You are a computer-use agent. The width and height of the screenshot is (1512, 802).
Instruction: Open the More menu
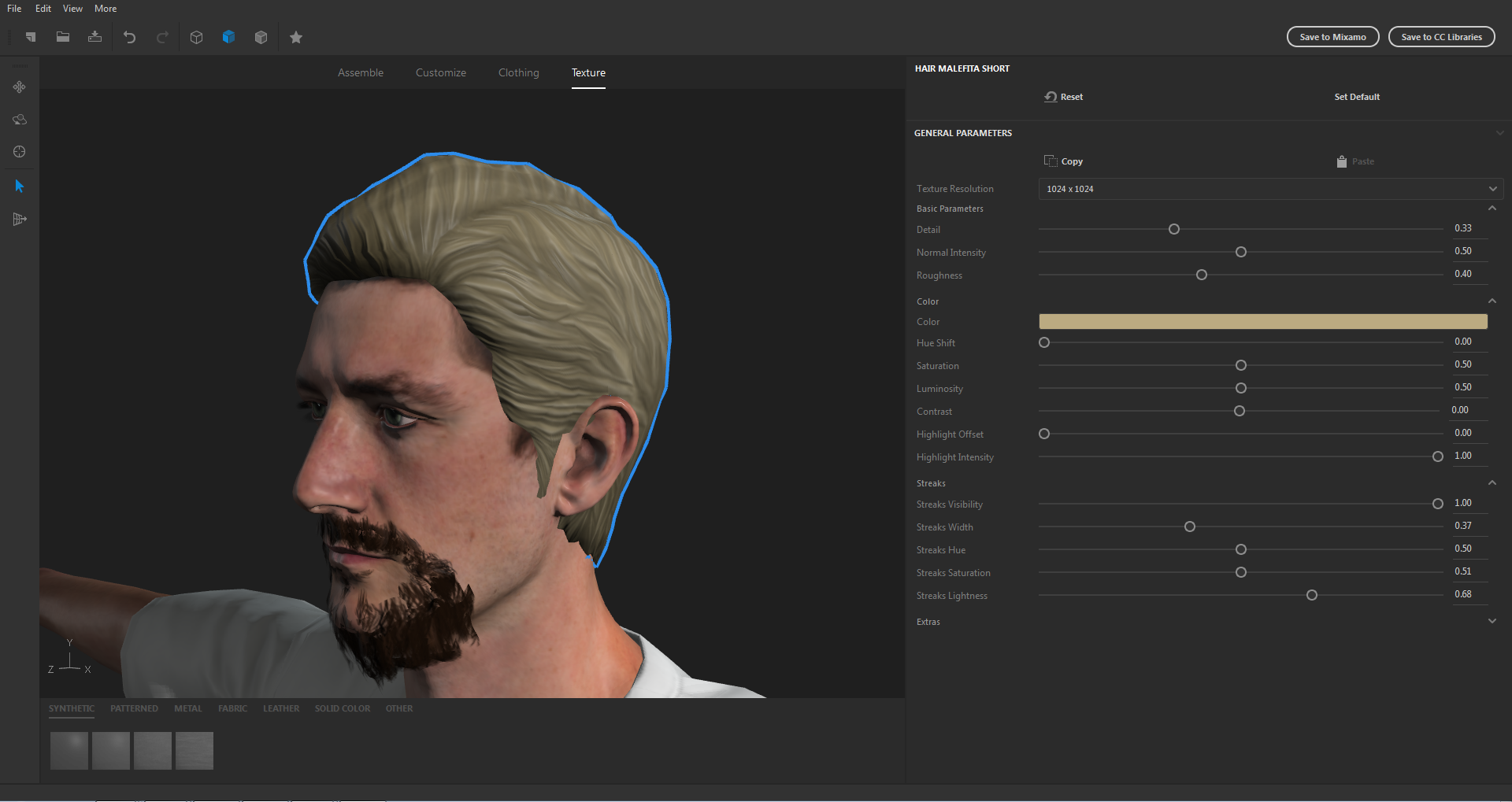click(105, 9)
